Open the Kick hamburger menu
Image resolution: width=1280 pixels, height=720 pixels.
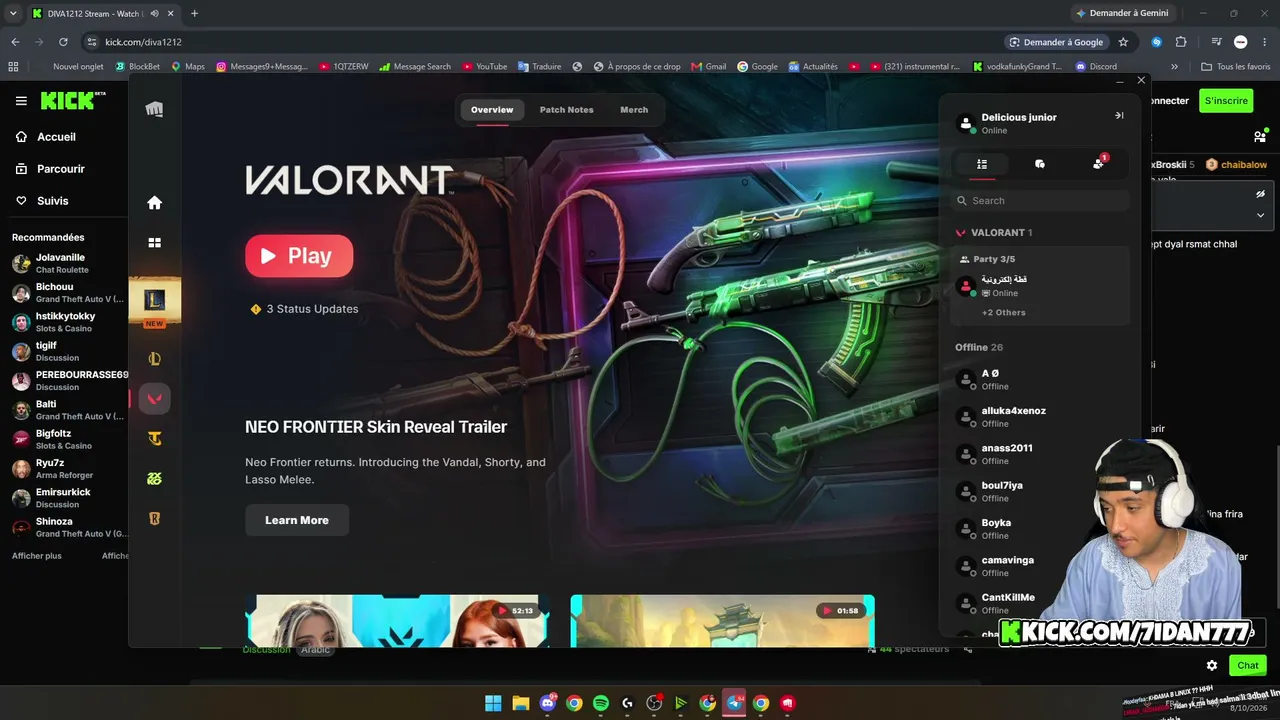tap(21, 101)
